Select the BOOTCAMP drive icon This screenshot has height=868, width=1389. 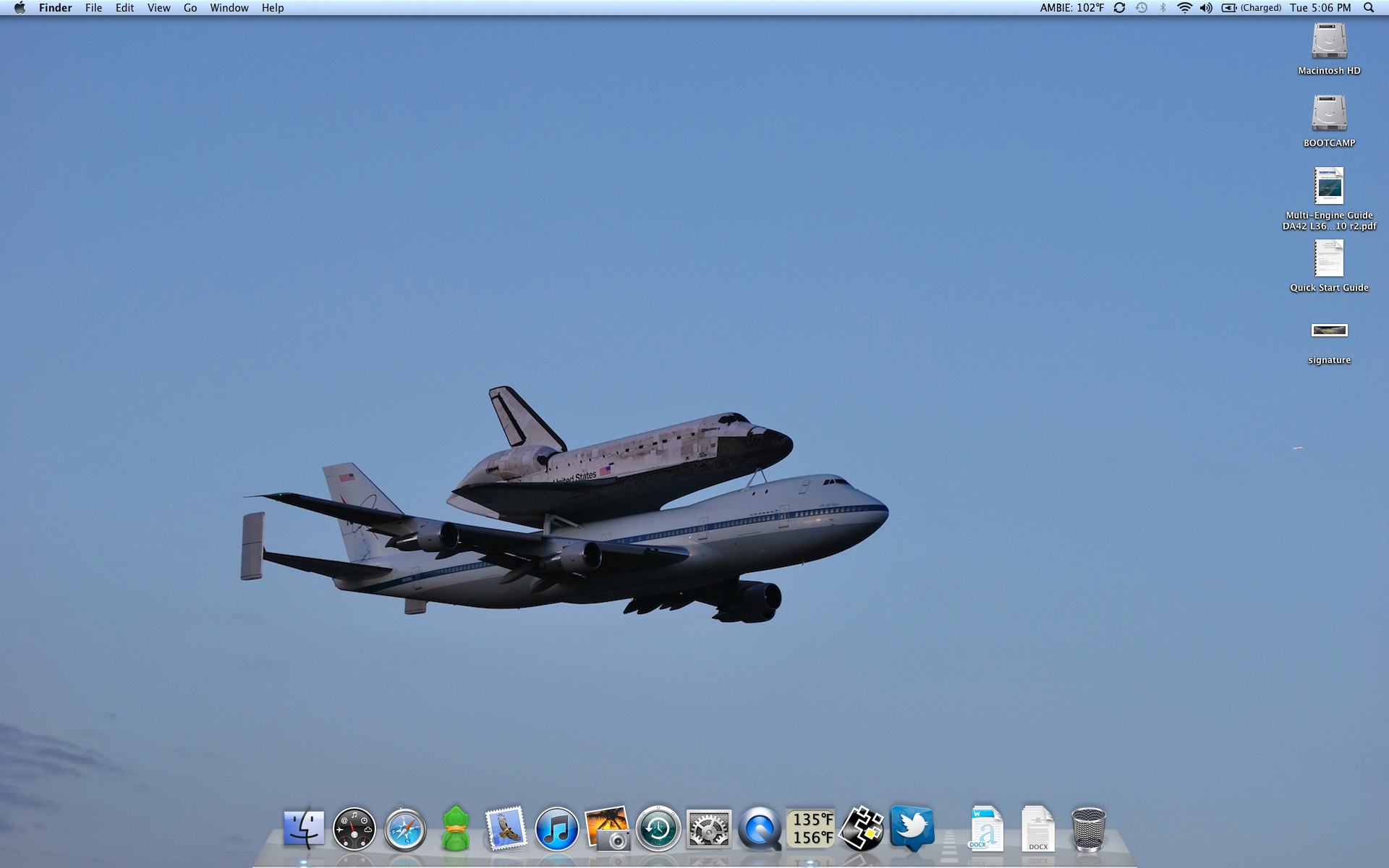point(1329,114)
